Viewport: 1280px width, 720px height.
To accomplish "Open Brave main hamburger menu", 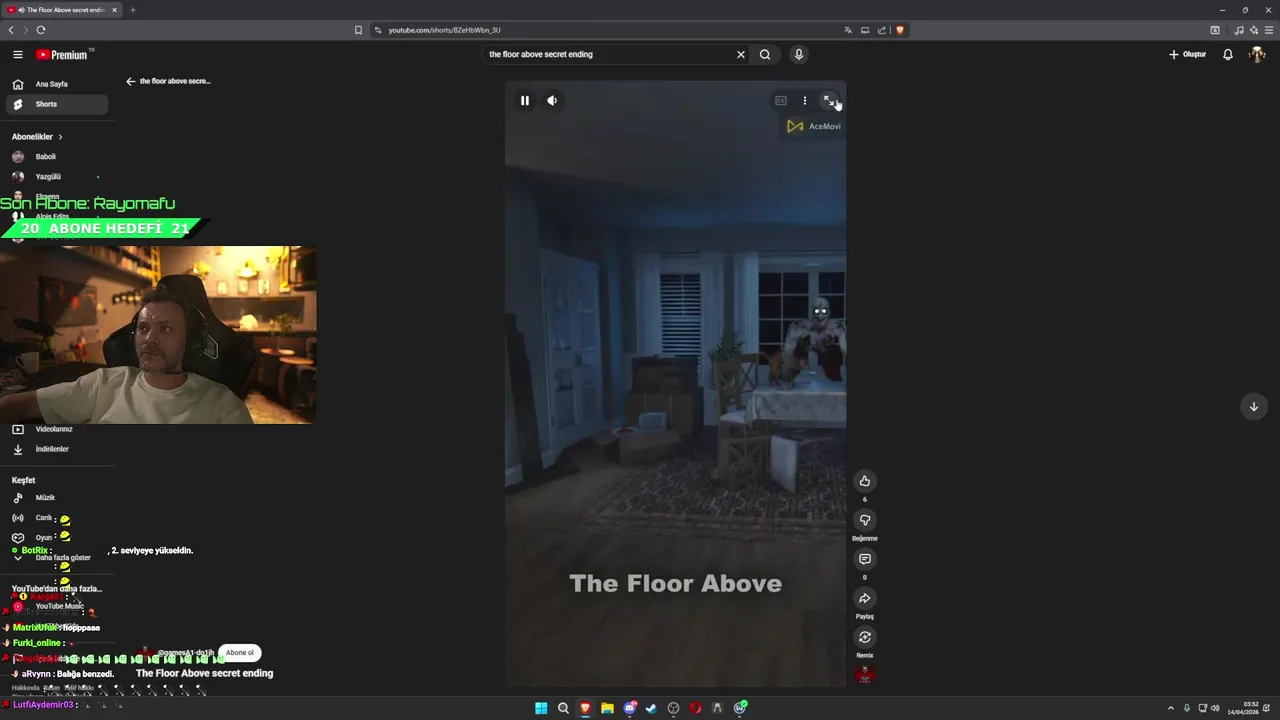I will coord(1269,30).
